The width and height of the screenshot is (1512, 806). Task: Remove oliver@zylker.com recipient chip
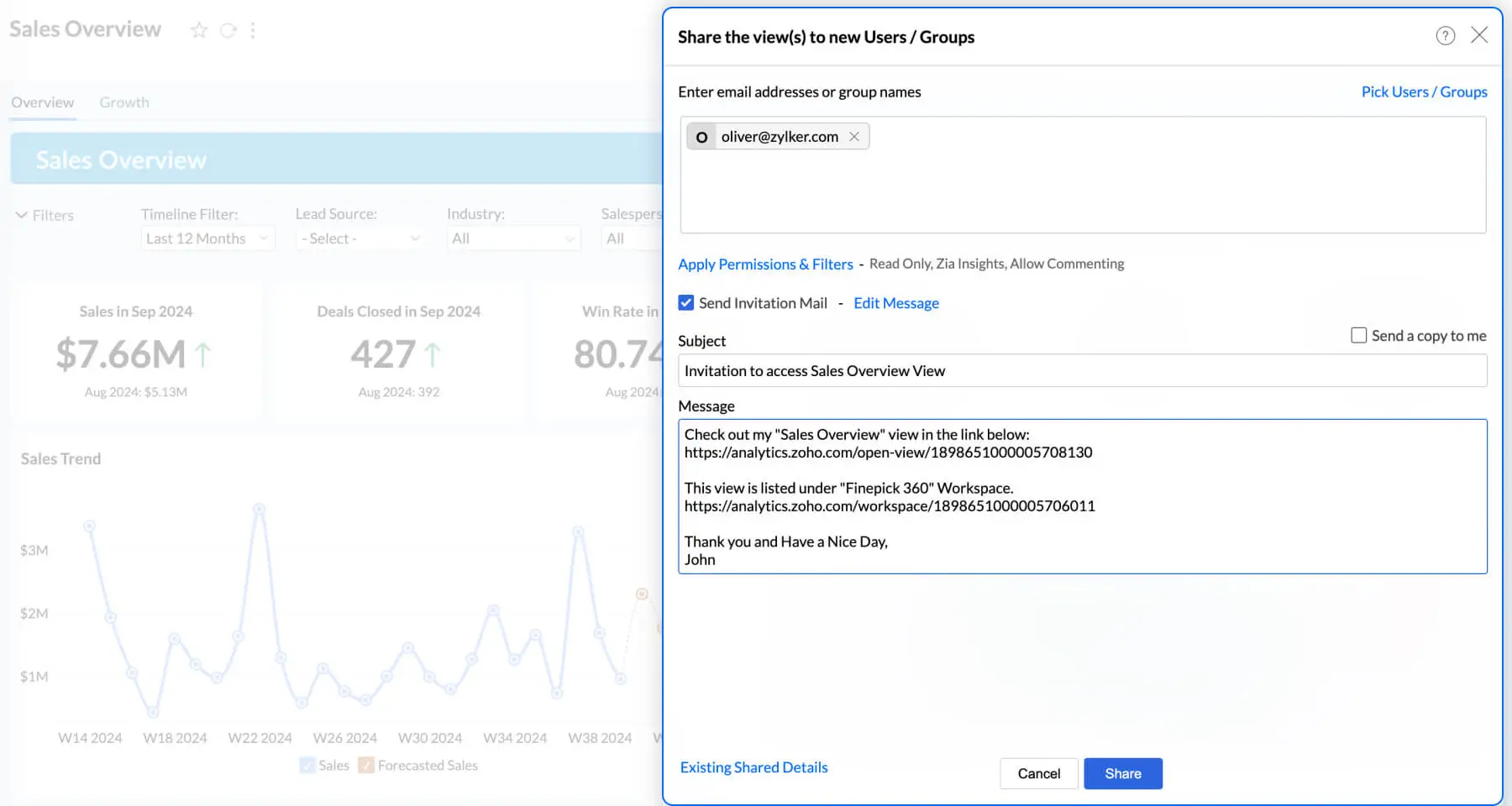point(854,136)
